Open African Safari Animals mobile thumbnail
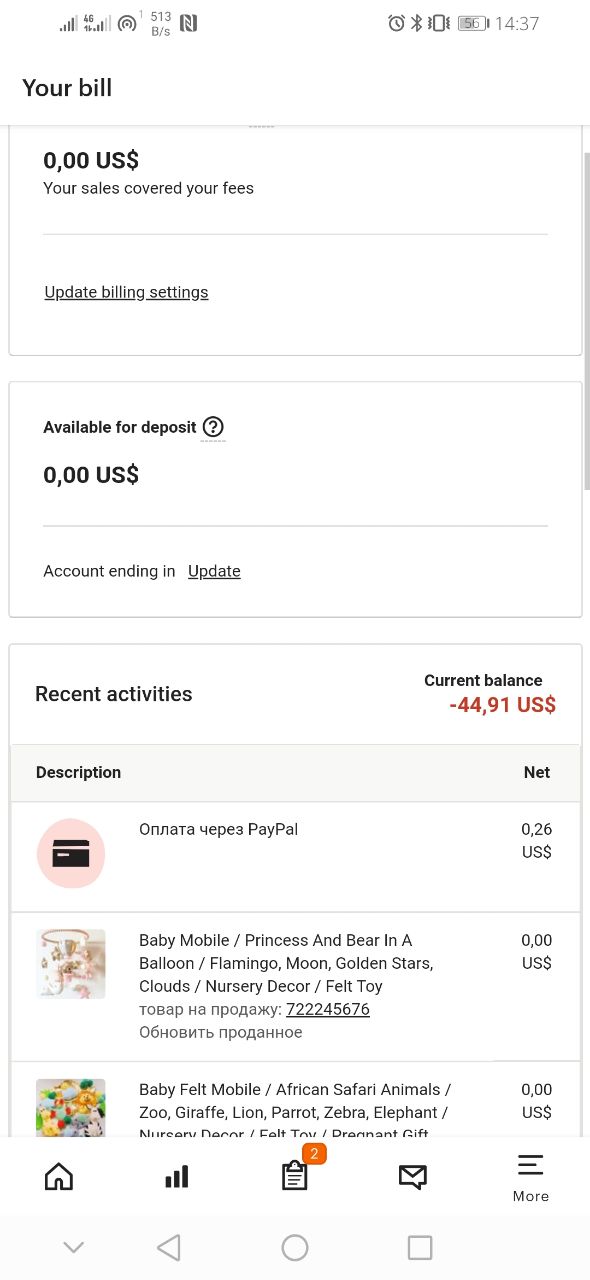Image resolution: width=590 pixels, height=1280 pixels. click(71, 1108)
